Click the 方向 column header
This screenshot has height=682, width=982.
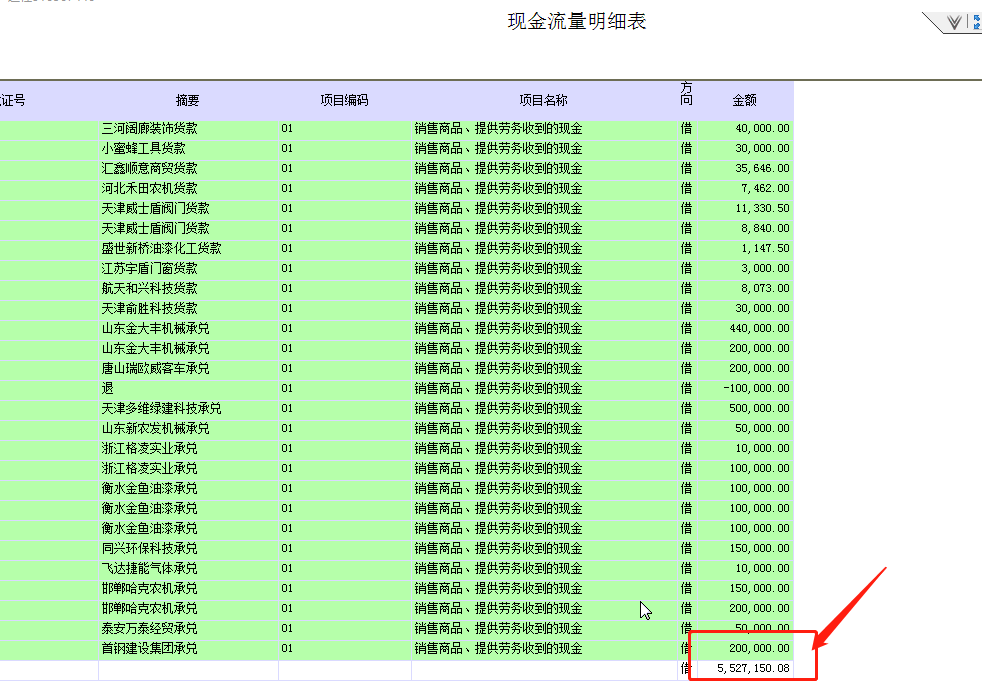687,94
